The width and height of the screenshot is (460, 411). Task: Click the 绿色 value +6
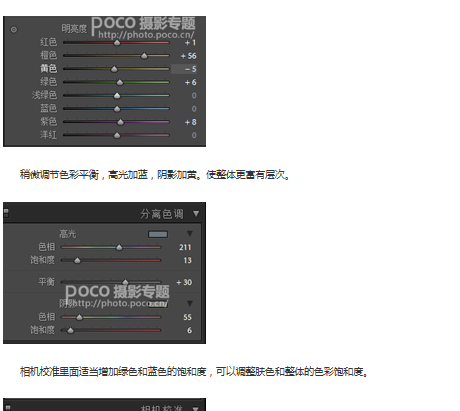click(x=191, y=82)
